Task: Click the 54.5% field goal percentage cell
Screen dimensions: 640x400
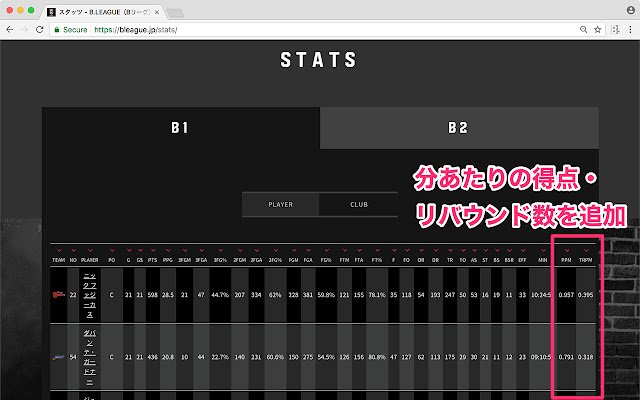Action: [x=326, y=357]
